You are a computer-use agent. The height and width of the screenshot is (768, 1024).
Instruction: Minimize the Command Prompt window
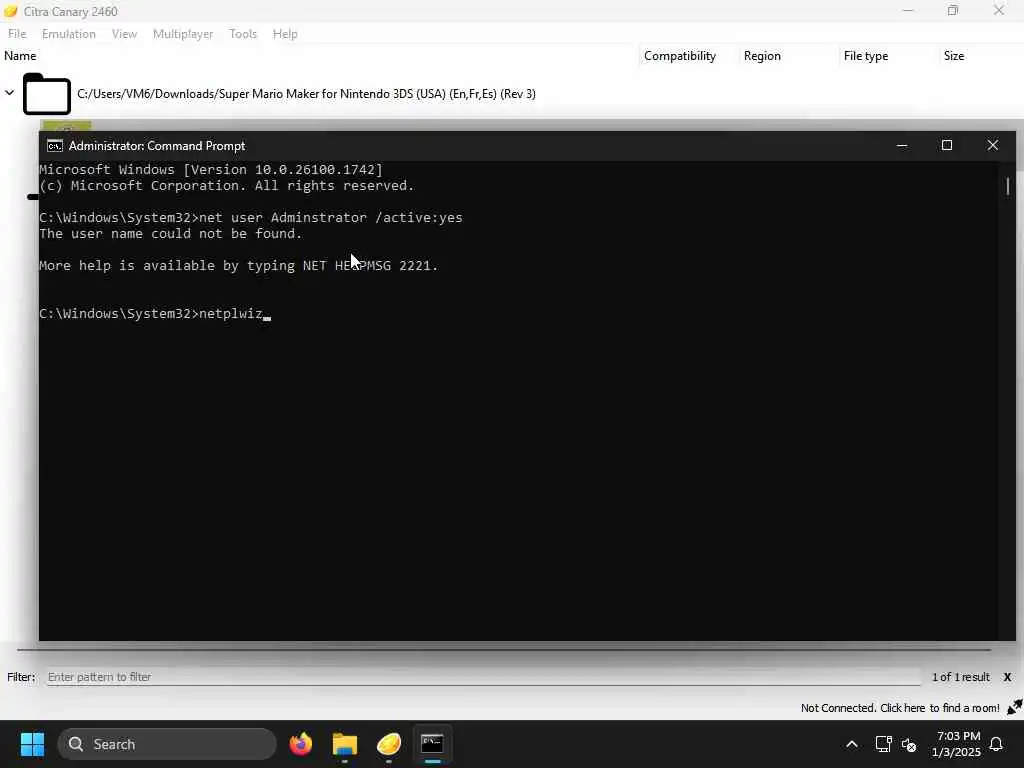tap(902, 146)
